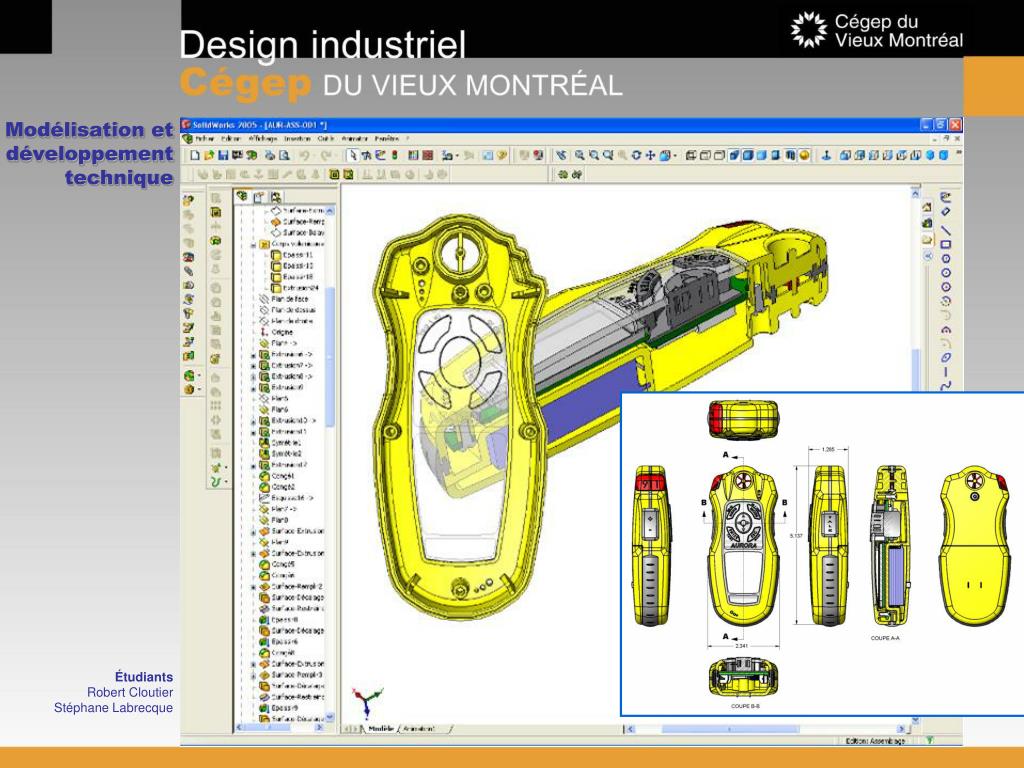Screen dimensions: 1024x768
Task: Activate the Select arrow cursor tool
Action: coord(353,155)
